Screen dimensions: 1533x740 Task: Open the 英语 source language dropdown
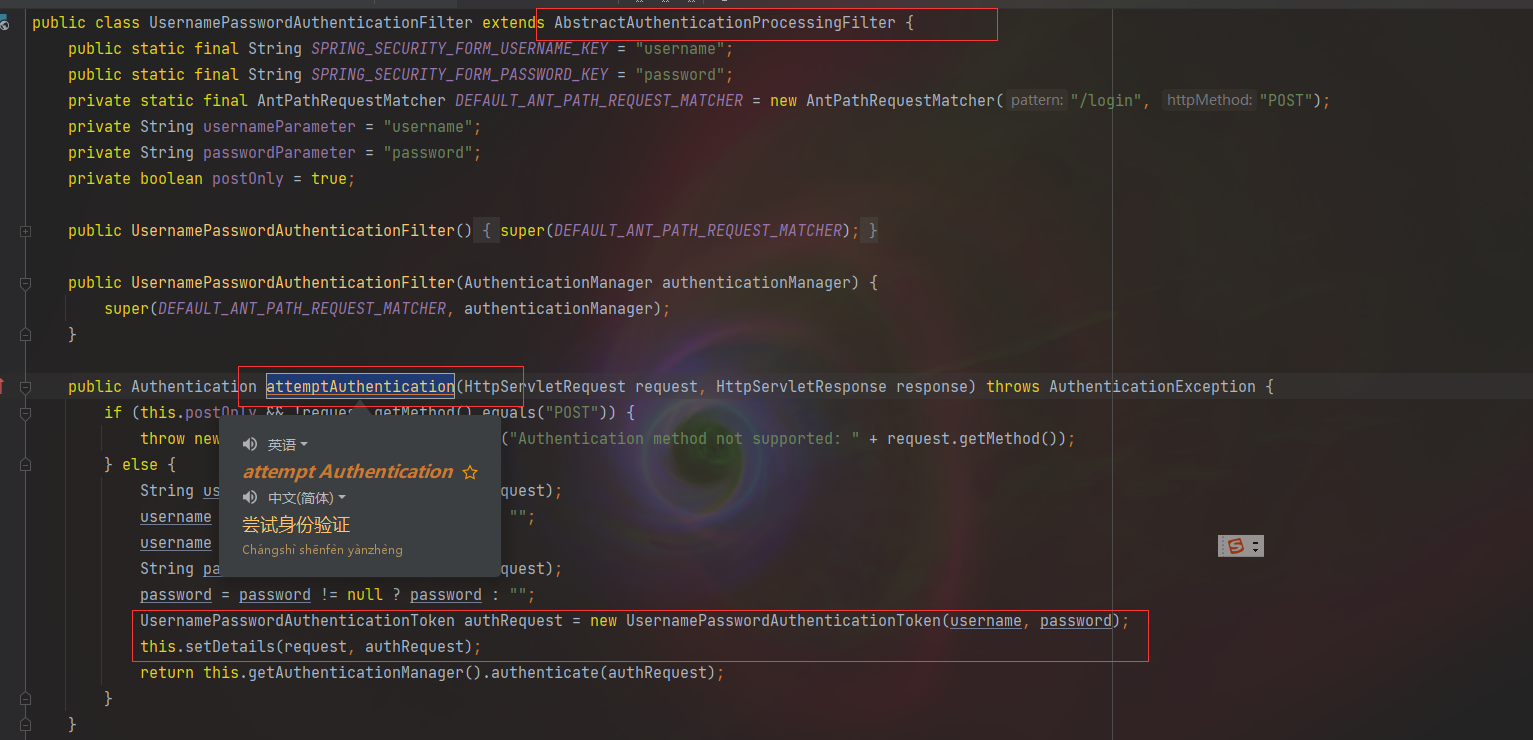click(x=288, y=444)
